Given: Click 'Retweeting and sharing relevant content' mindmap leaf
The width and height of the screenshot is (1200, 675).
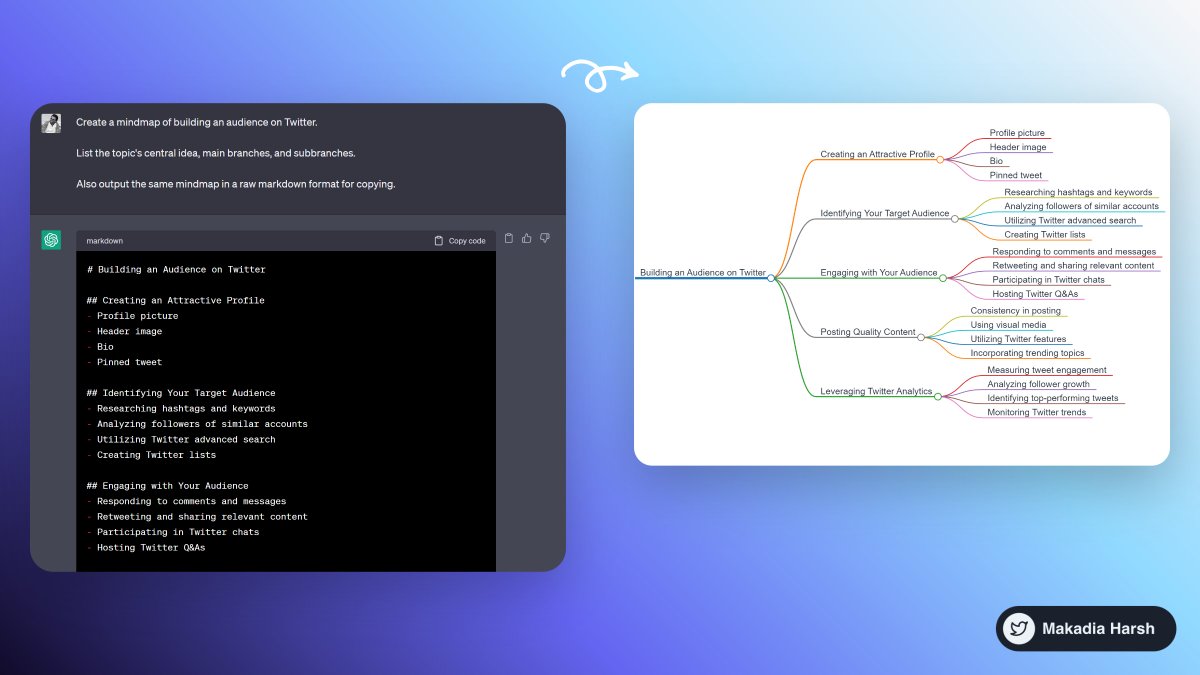Looking at the screenshot, I should pyautogui.click(x=1073, y=266).
